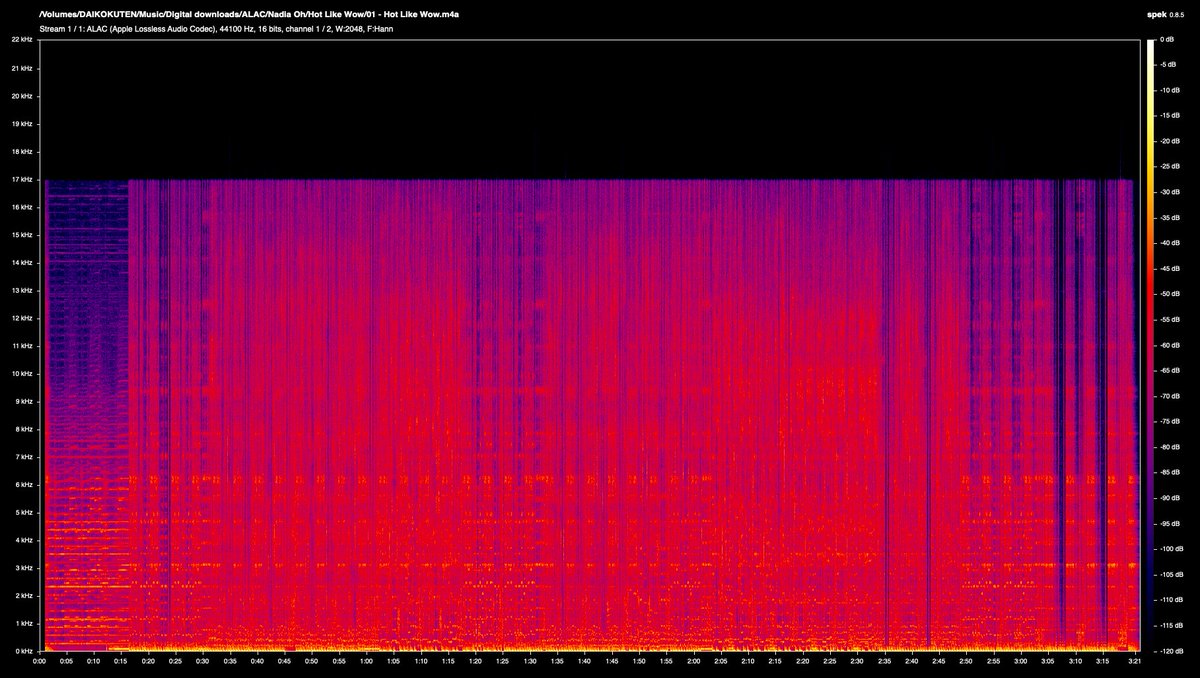Click the 1:15 time axis label

449,662
